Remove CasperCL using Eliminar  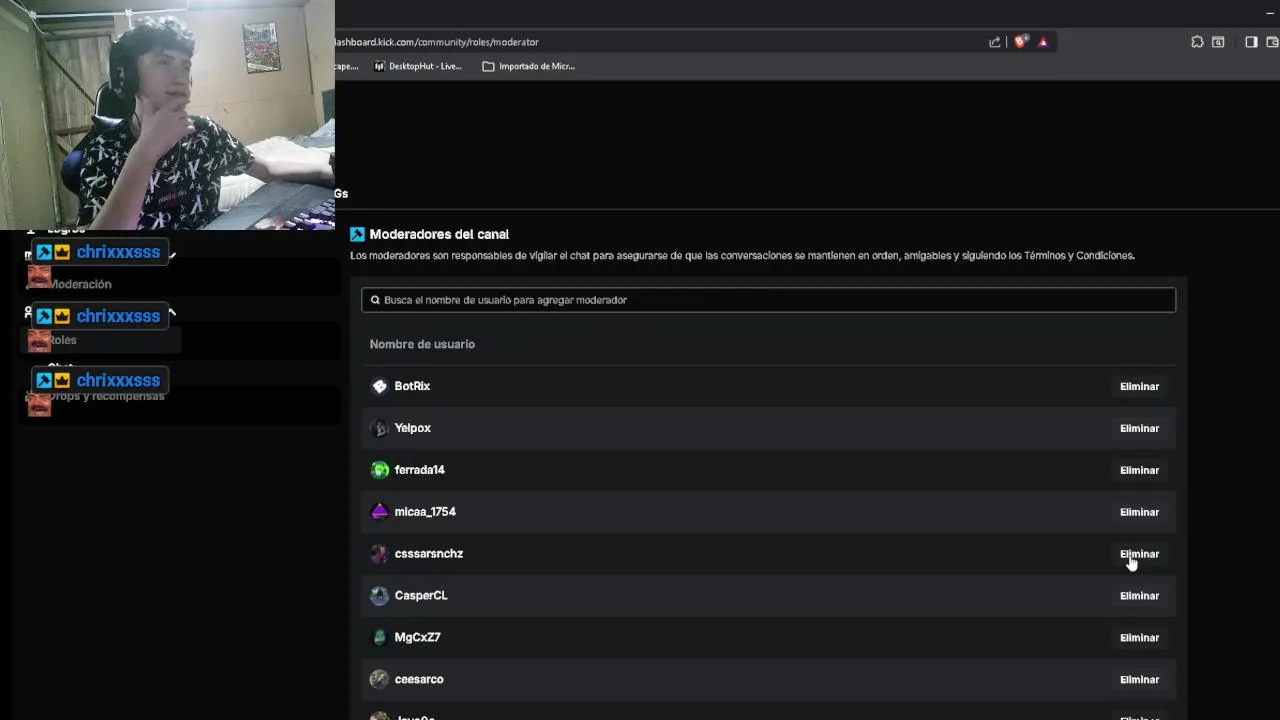coord(1139,596)
